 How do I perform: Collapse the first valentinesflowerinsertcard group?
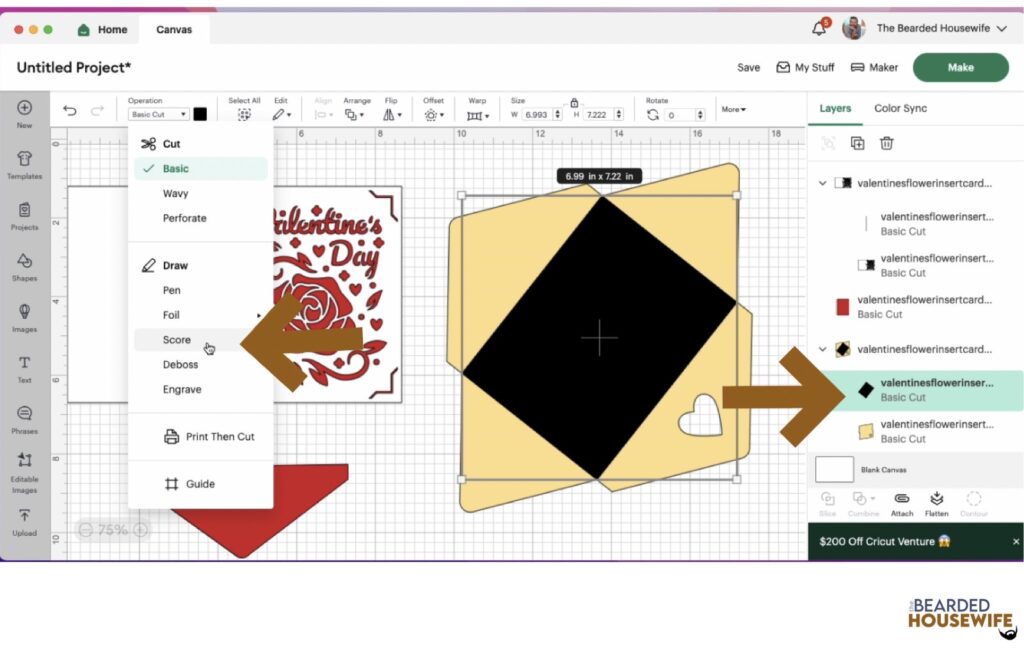coord(823,183)
